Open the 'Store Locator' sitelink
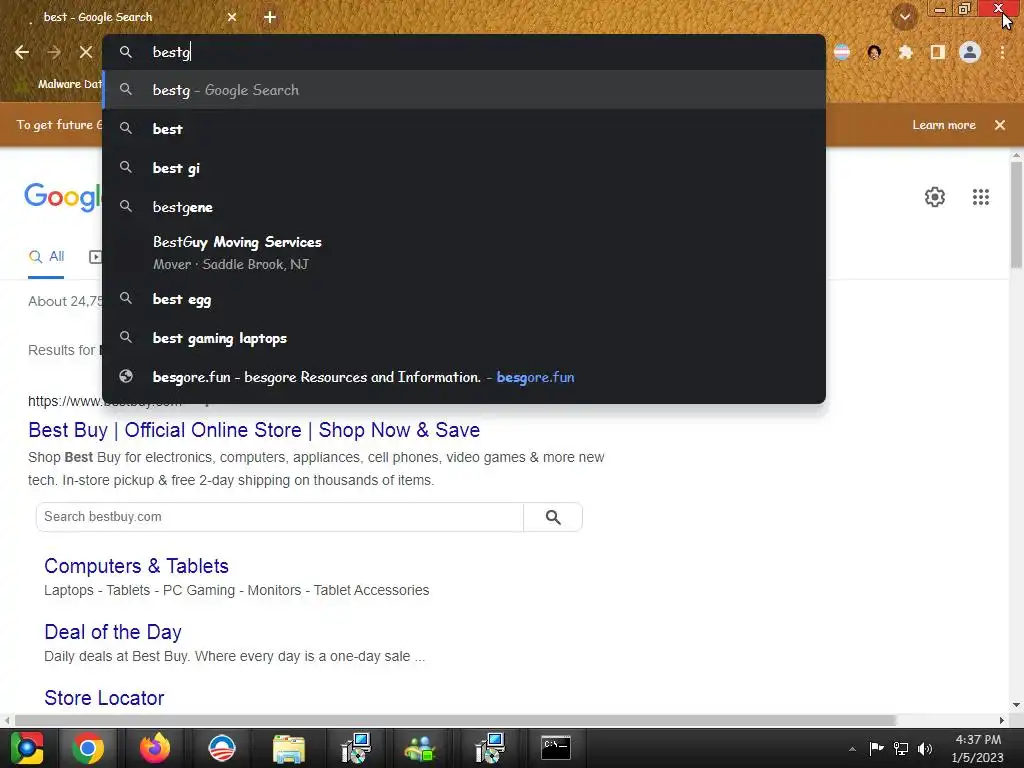1024x768 pixels. 104,698
